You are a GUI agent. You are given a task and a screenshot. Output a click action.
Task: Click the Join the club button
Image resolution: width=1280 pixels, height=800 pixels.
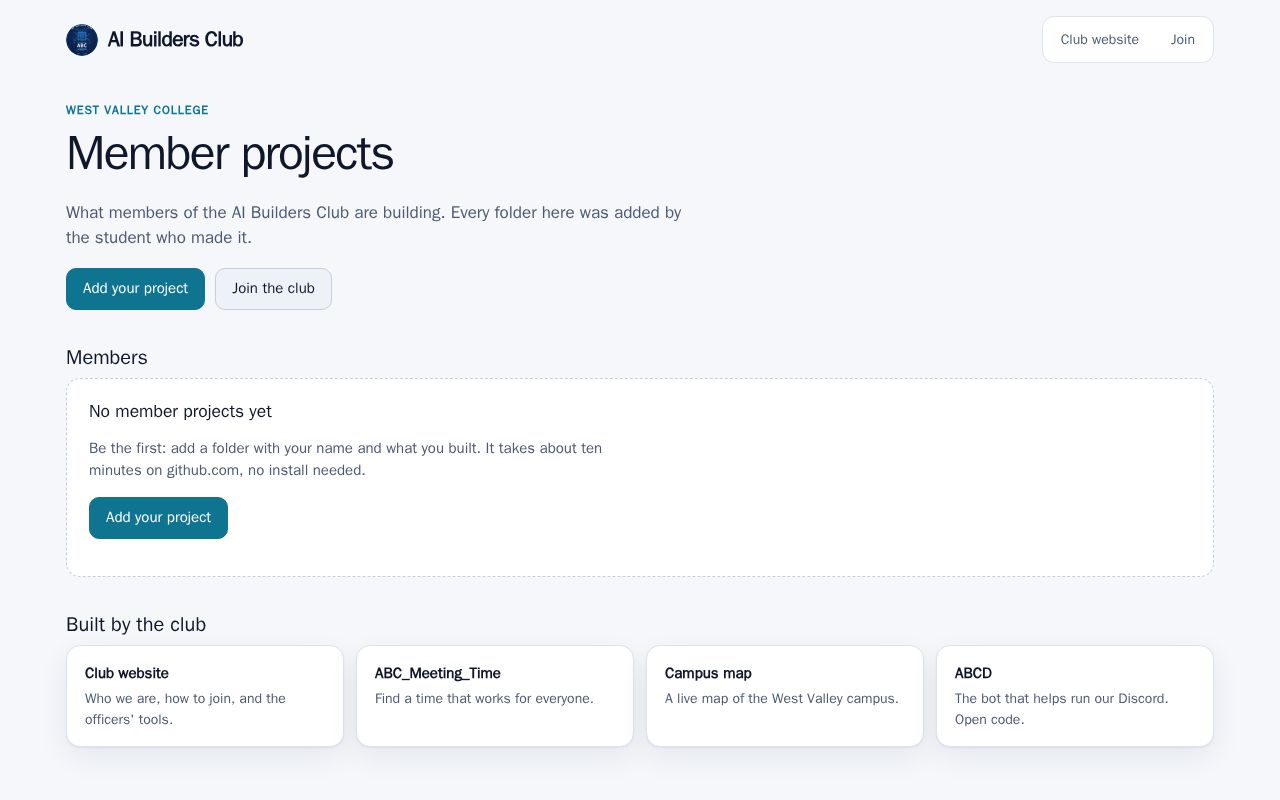273,289
